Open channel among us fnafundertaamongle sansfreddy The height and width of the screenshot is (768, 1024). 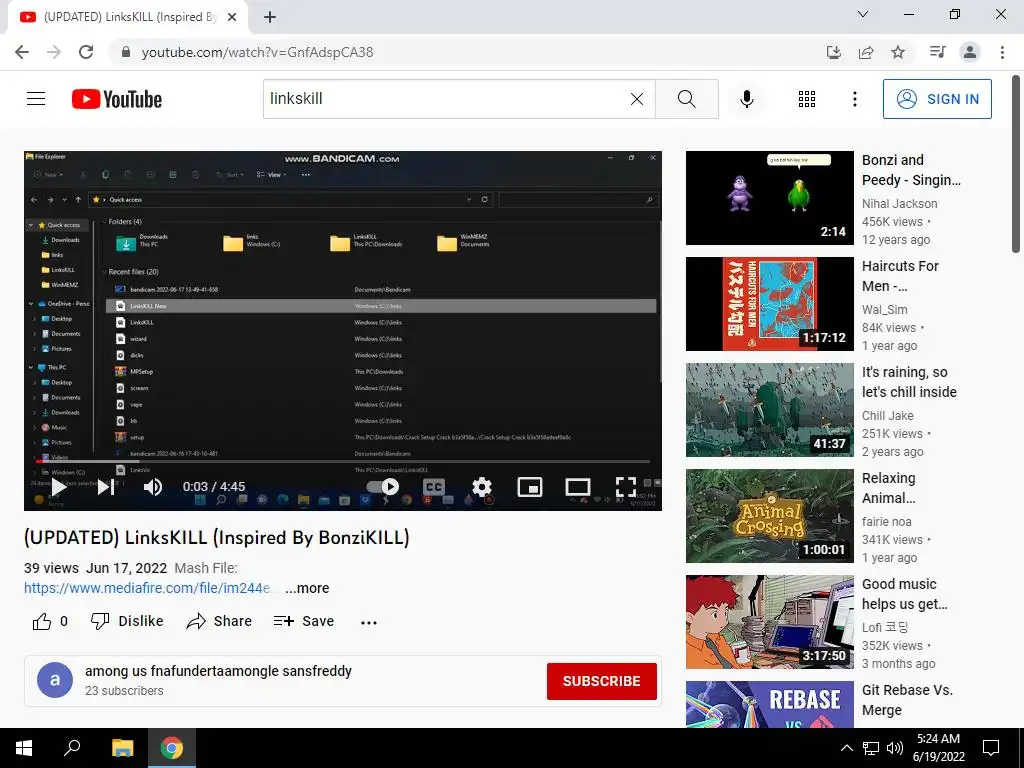tap(218, 671)
